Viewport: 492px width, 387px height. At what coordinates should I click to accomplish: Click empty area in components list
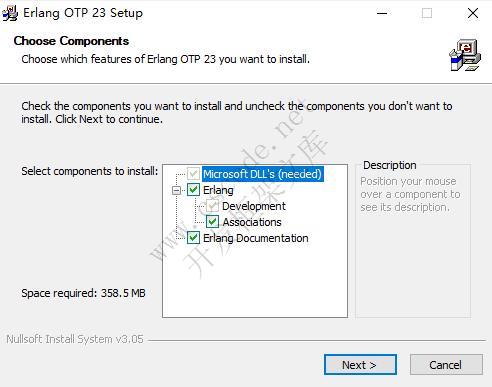(x=255, y=282)
